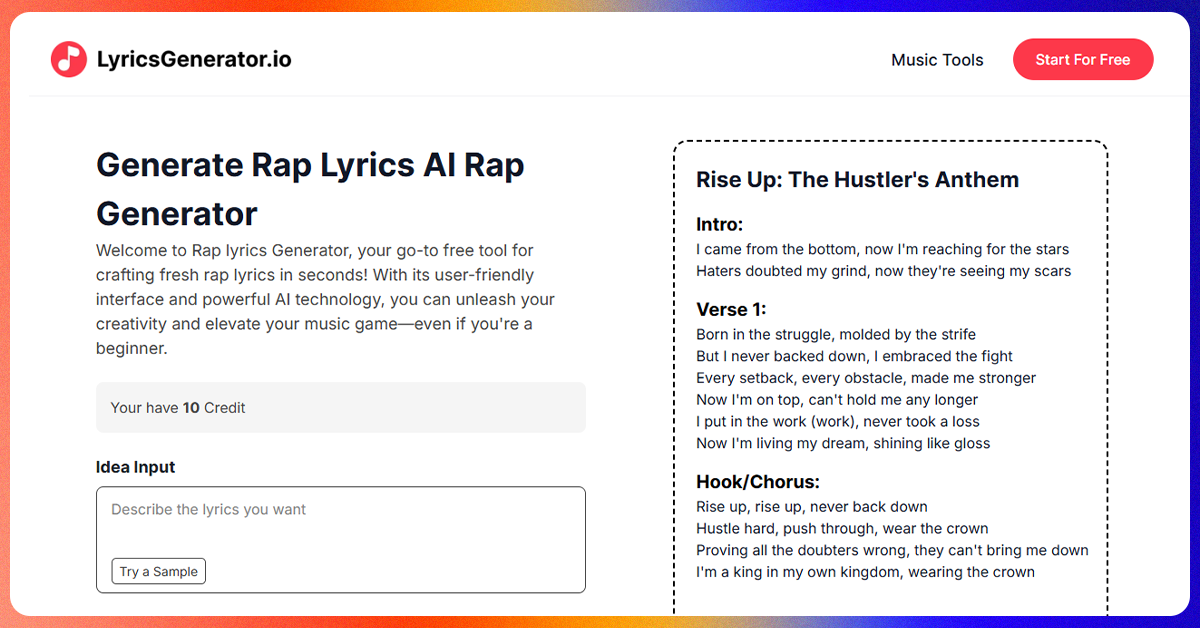
Task: Select the Generate Rap Lyrics AI heading
Action: (x=310, y=189)
